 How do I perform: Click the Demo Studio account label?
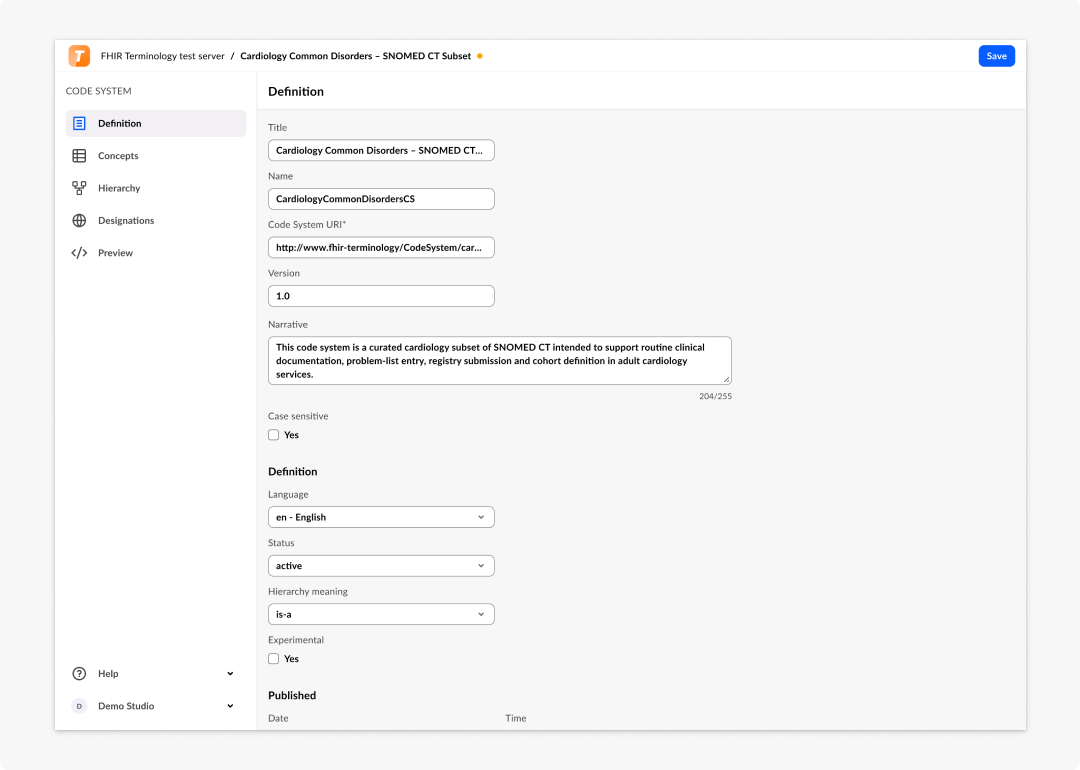(126, 706)
